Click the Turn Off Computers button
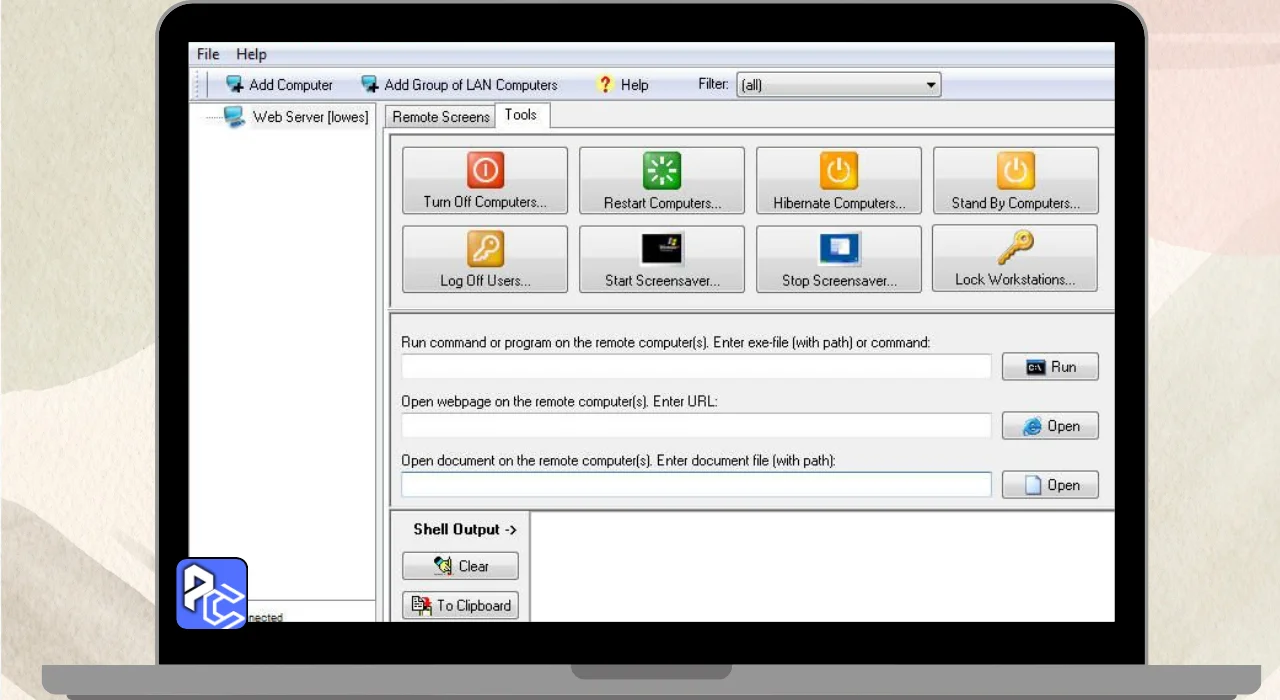The height and width of the screenshot is (700, 1280). tap(485, 181)
